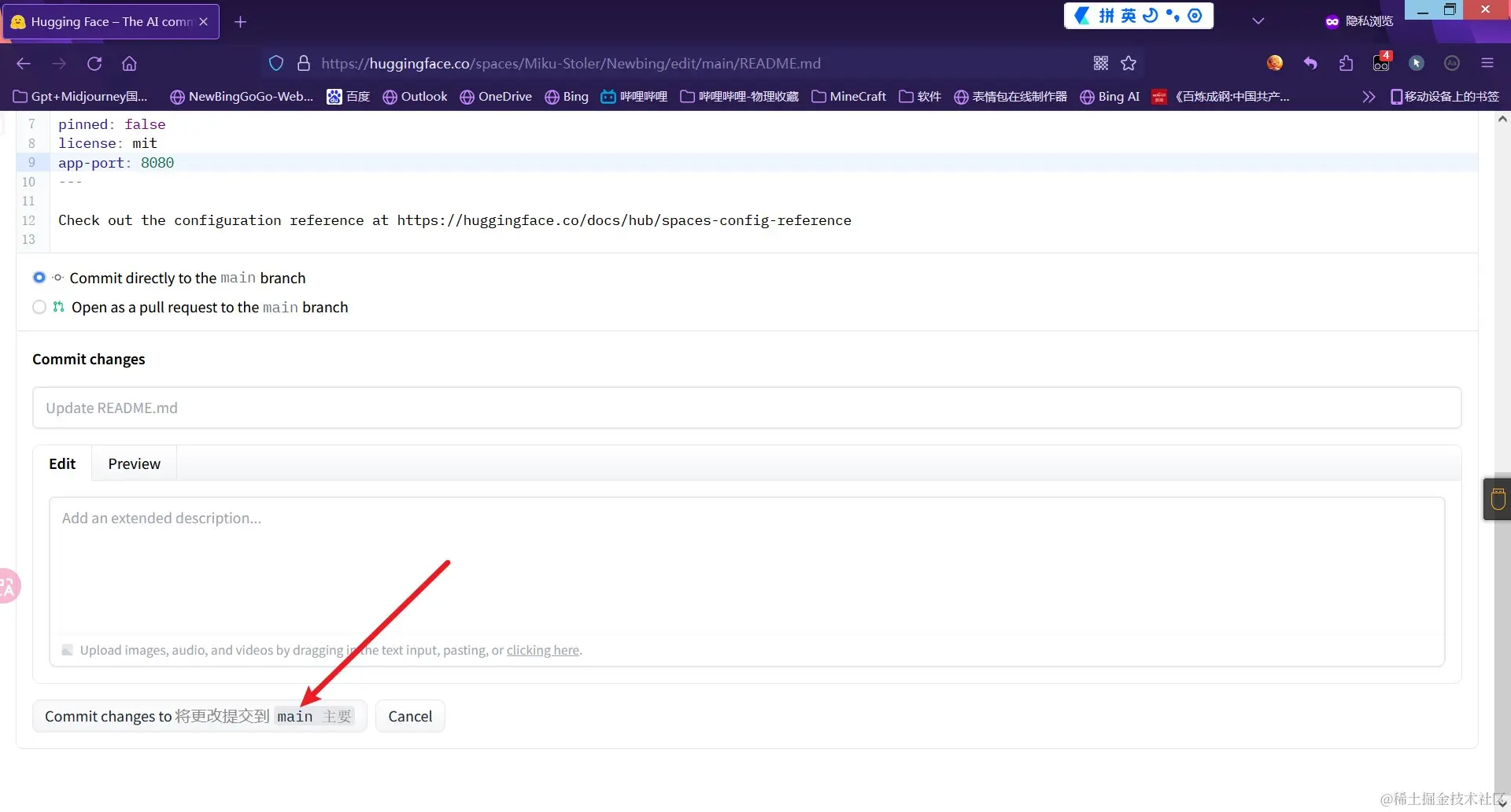This screenshot has width=1511, height=812.
Task: Reload the page with the refresh icon
Action: (x=94, y=64)
